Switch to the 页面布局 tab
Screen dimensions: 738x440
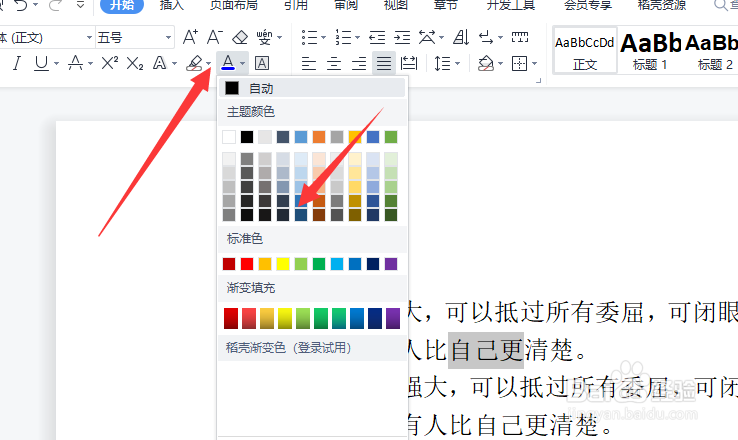click(233, 5)
